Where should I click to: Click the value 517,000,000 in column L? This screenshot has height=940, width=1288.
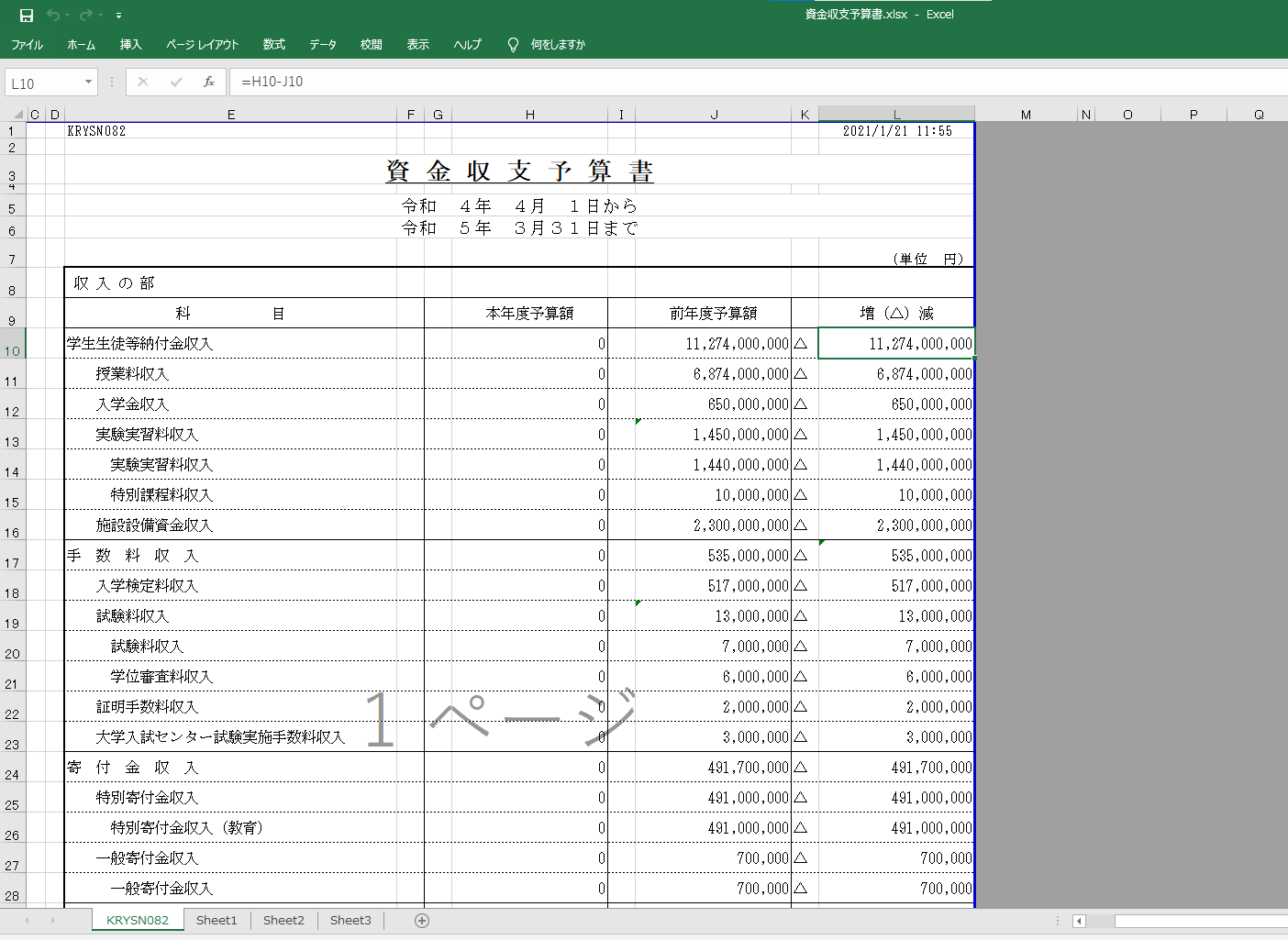(931, 586)
